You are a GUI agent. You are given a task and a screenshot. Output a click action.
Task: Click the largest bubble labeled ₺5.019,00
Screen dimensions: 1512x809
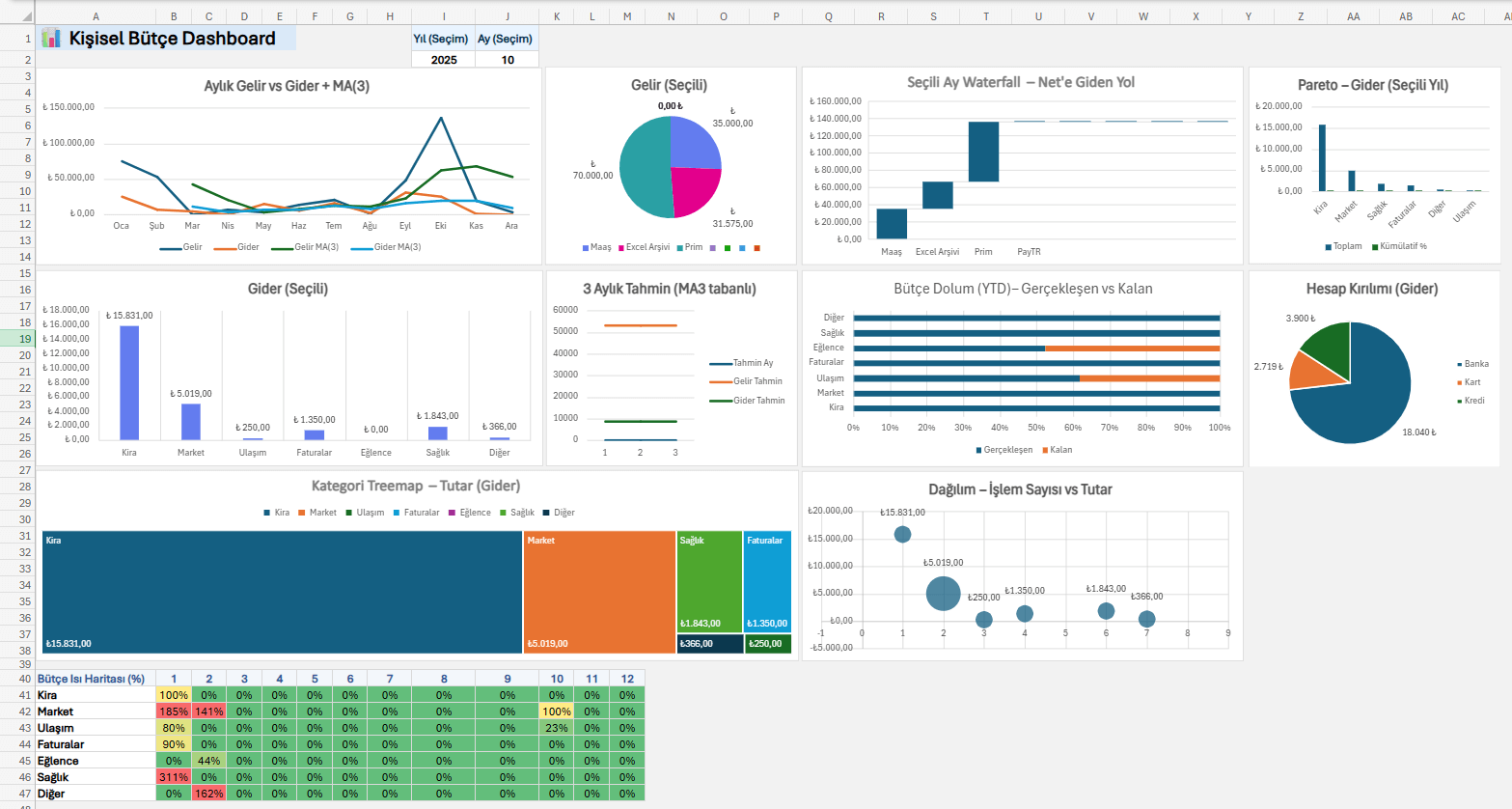[943, 594]
